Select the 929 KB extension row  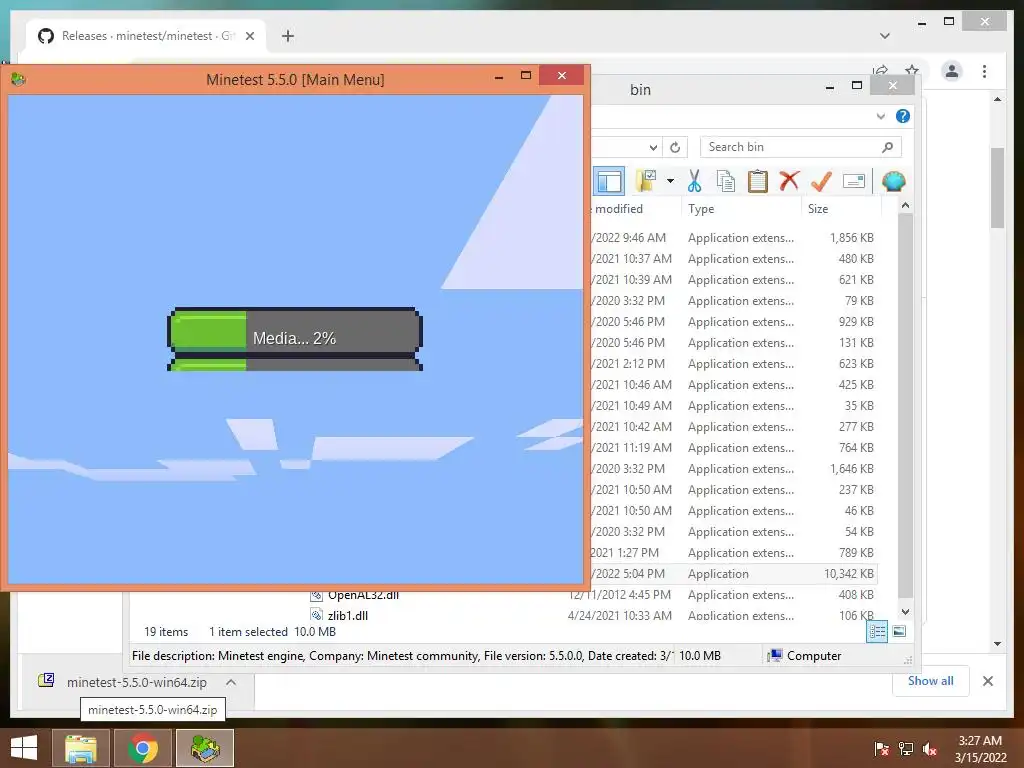tap(733, 322)
